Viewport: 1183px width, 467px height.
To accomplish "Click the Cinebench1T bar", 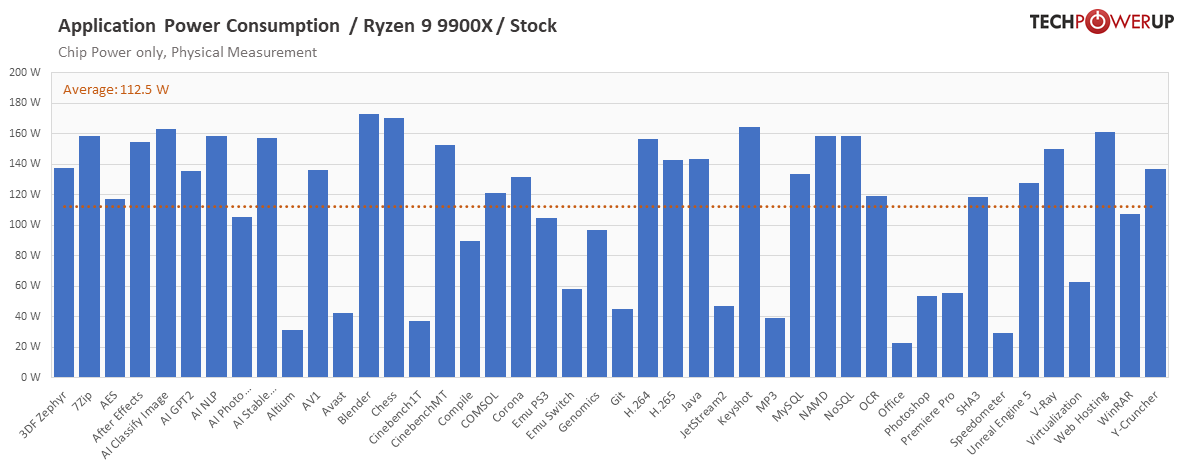I will coord(420,349).
